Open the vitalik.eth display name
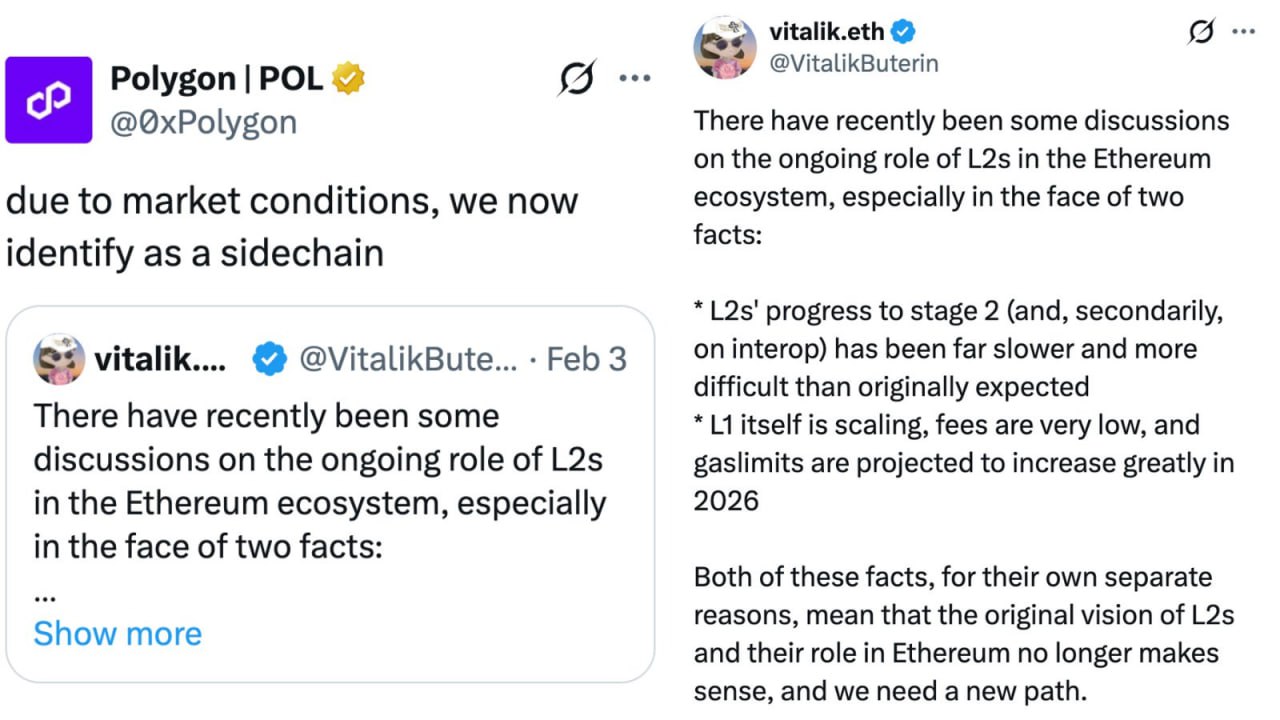Screen dimensions: 1280x720 828,32
